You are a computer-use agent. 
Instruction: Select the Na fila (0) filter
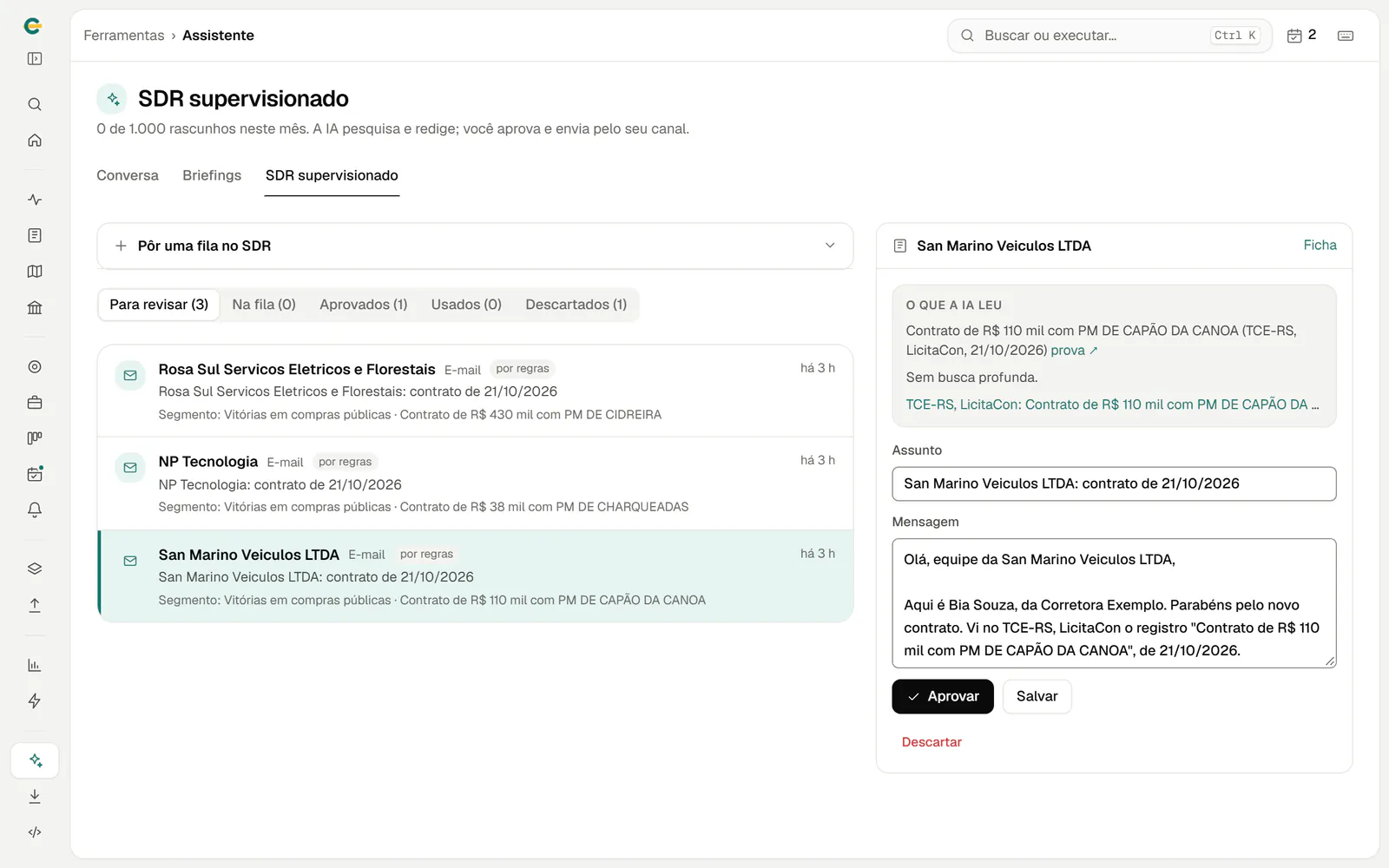(264, 305)
